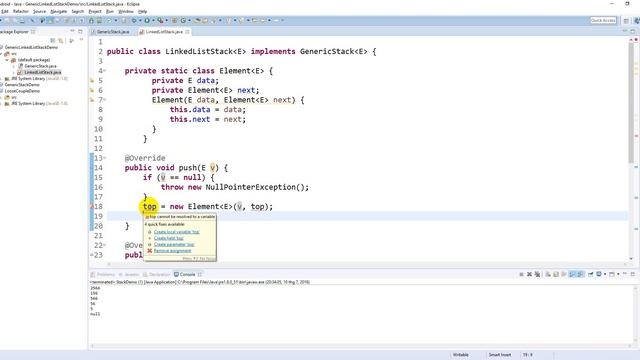
Task: Select the LooseCoupleDemo project
Action: click(x=22, y=91)
